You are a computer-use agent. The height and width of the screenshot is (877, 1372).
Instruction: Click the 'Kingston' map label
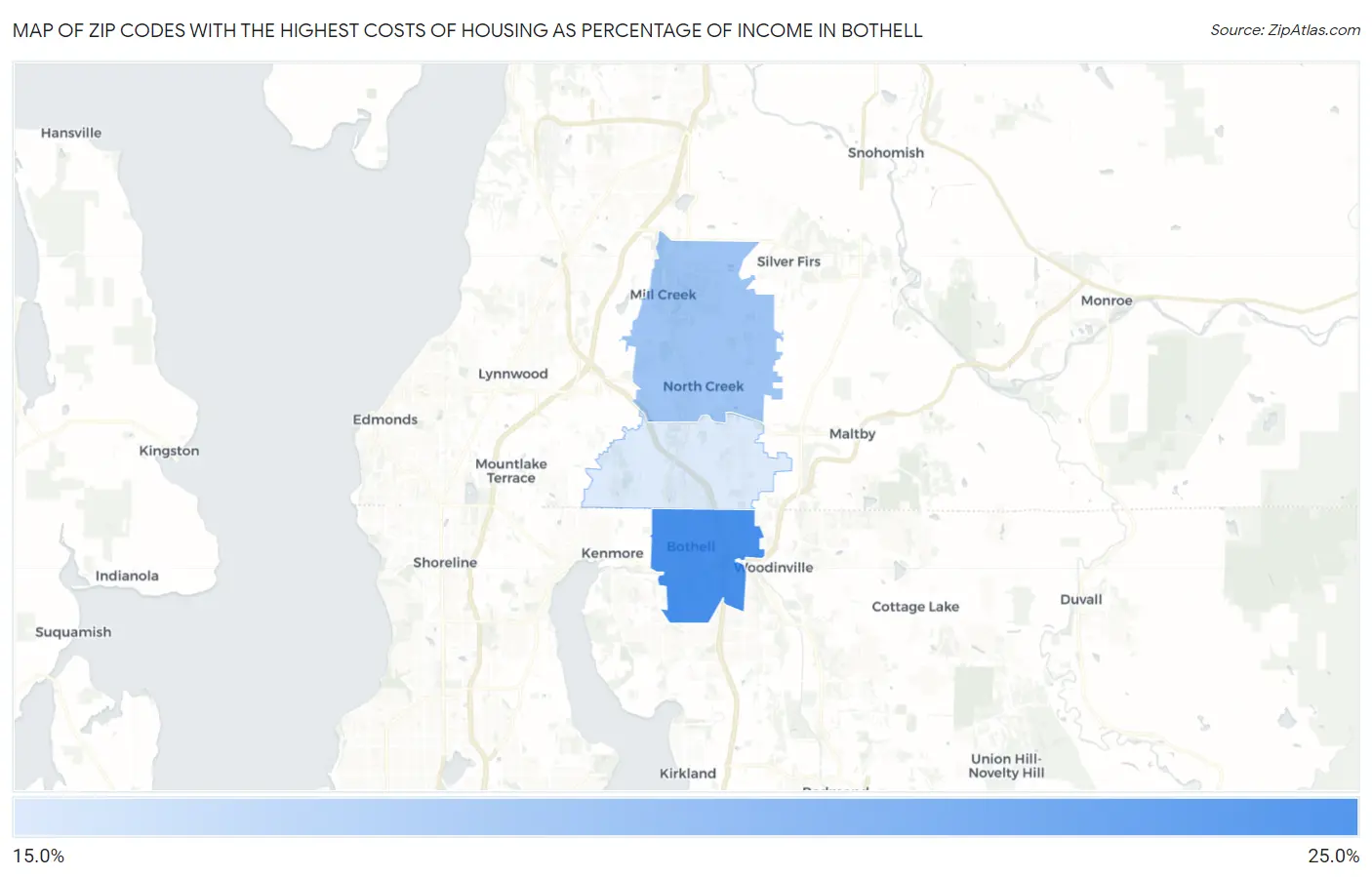click(x=169, y=451)
